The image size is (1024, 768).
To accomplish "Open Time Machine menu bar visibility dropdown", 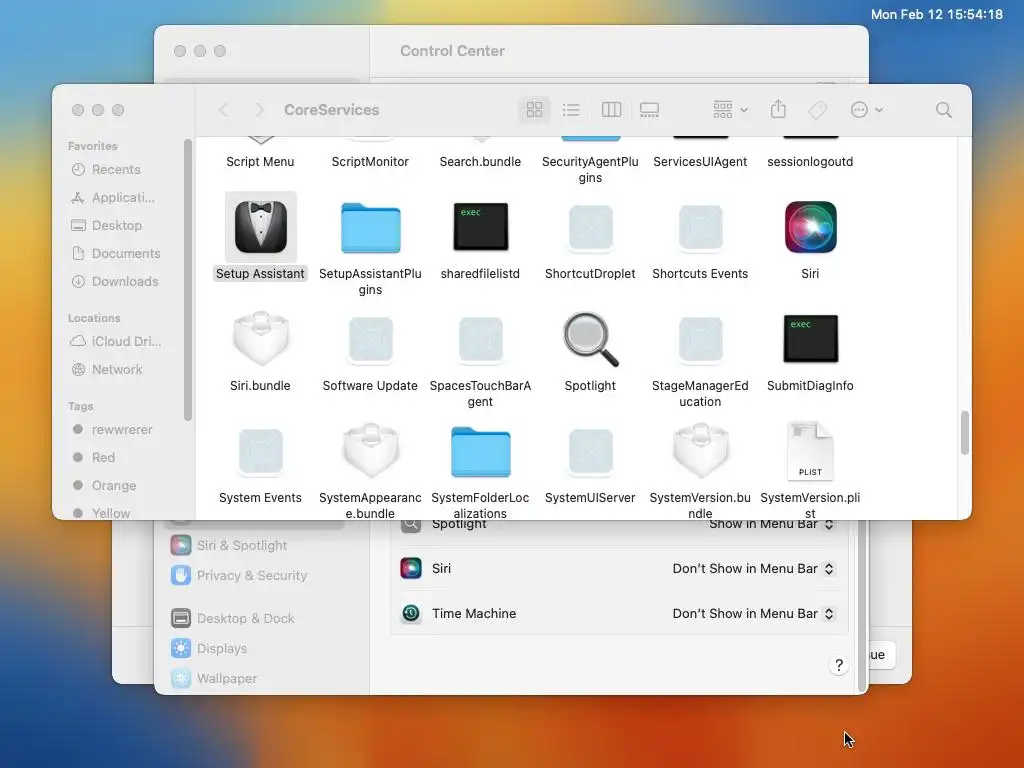I will (754, 614).
